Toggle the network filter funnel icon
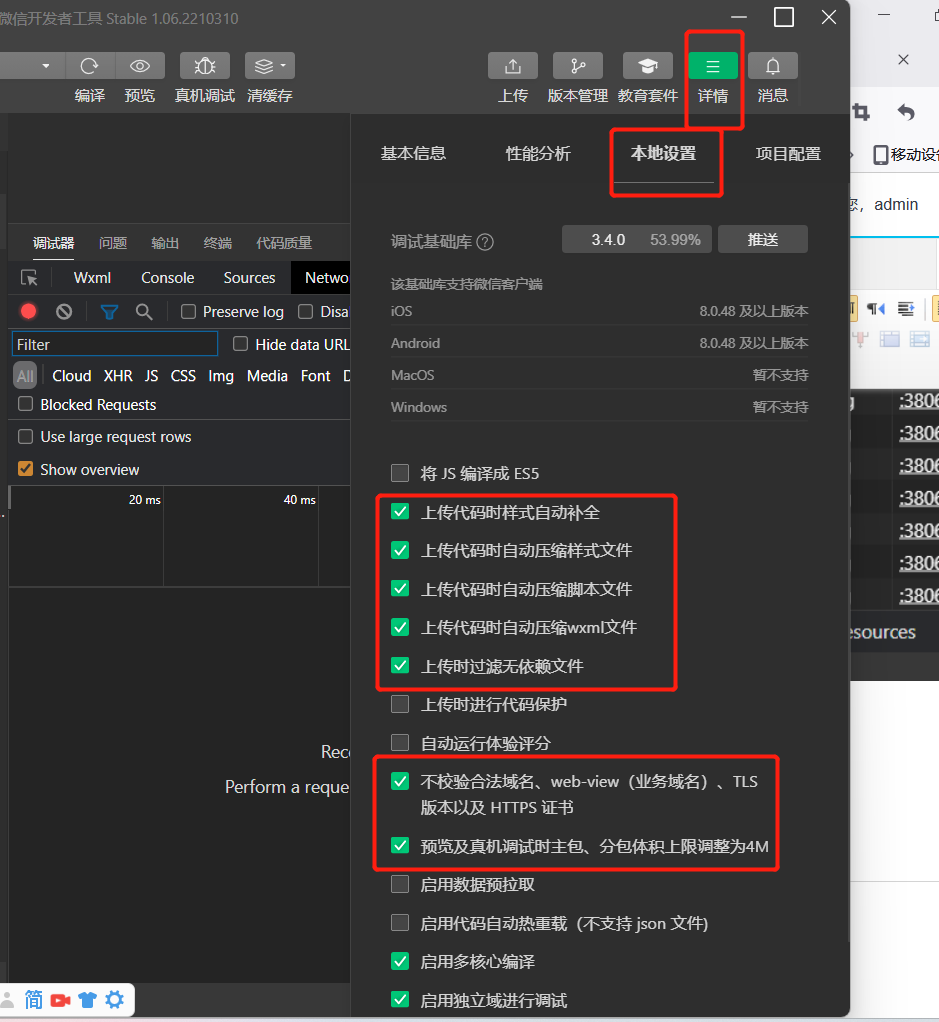 (x=109, y=312)
